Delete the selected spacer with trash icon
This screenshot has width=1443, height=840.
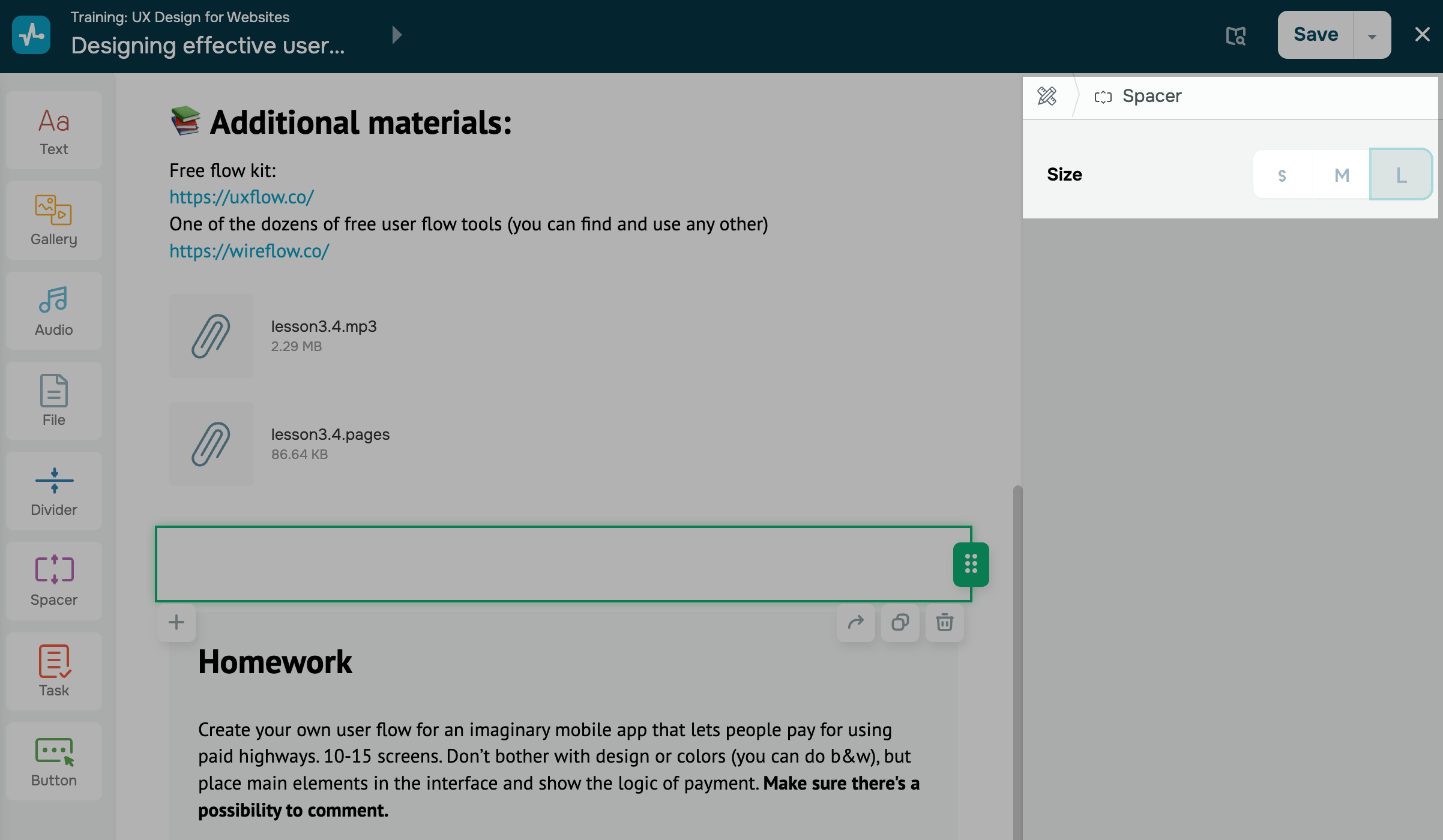click(944, 622)
